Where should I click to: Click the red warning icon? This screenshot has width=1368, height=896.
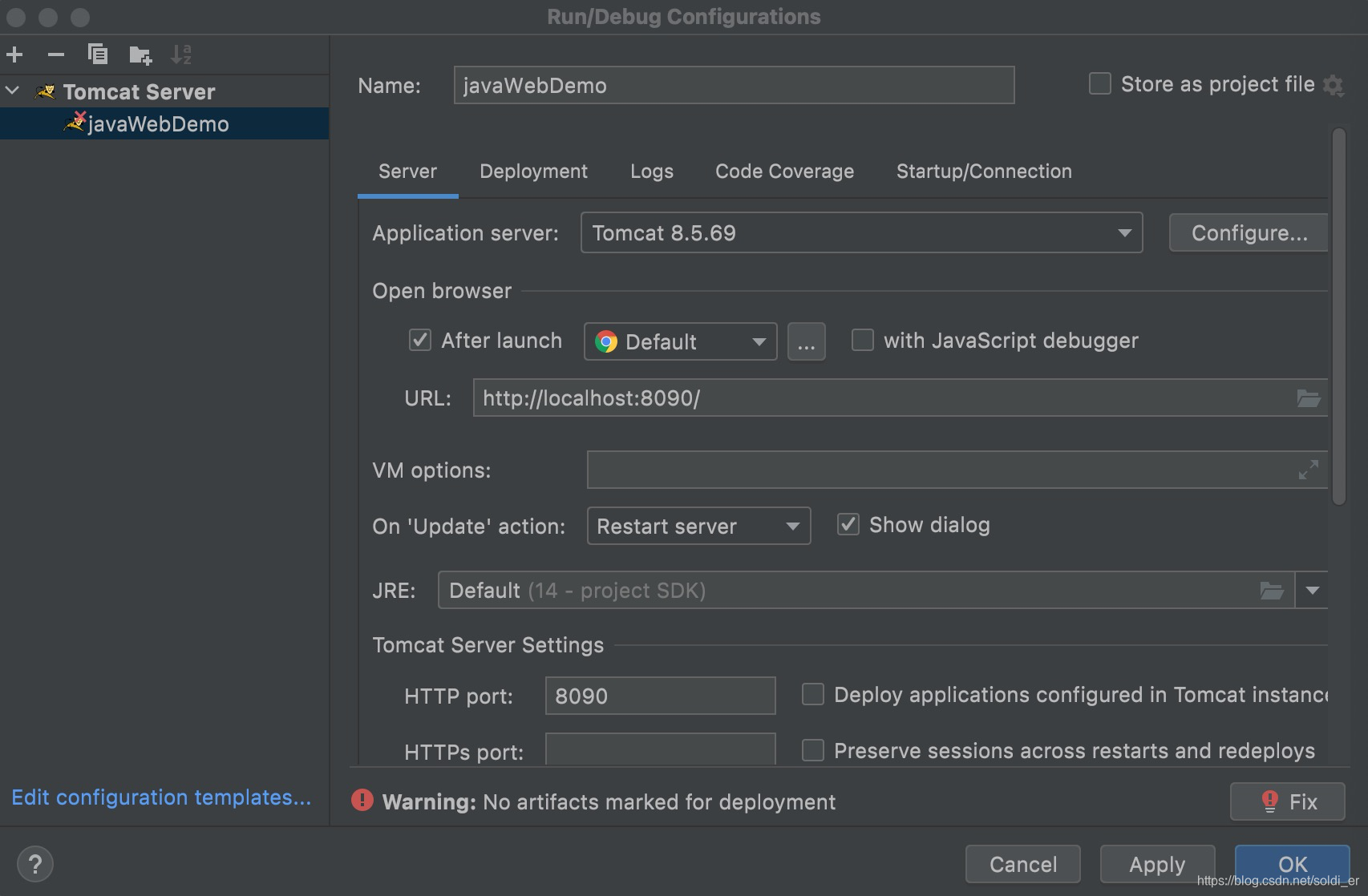pyautogui.click(x=362, y=800)
